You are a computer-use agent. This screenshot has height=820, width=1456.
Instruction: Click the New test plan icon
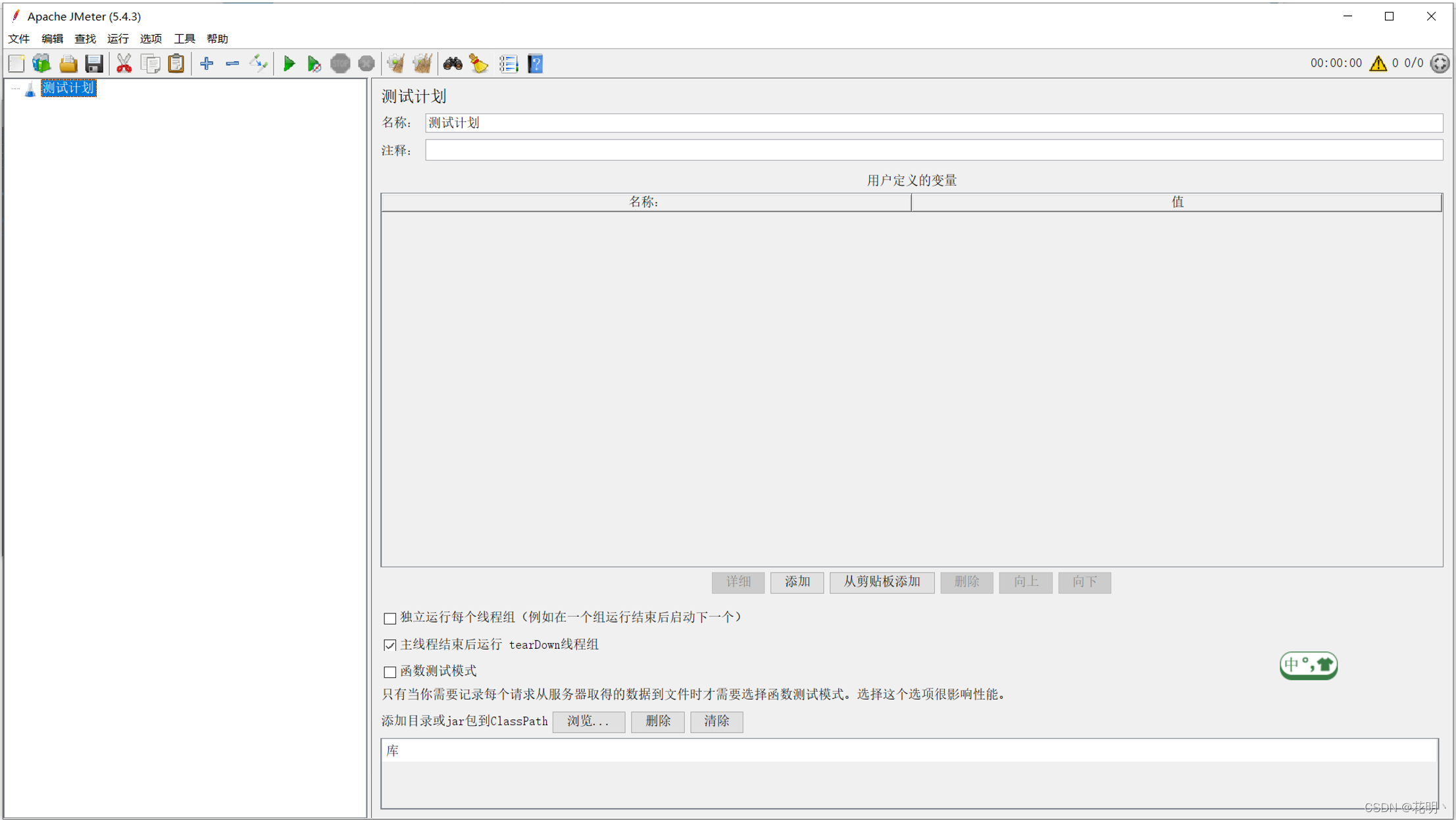pos(16,64)
